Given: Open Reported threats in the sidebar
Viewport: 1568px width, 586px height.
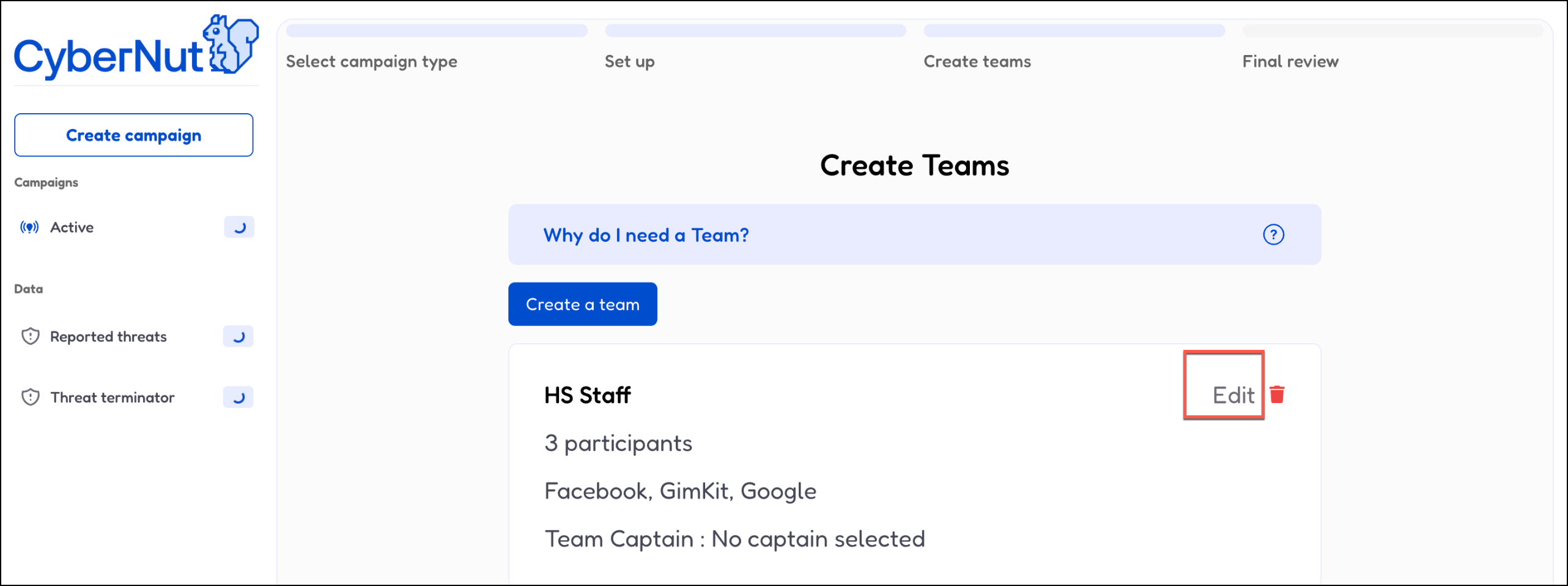Looking at the screenshot, I should click(108, 336).
